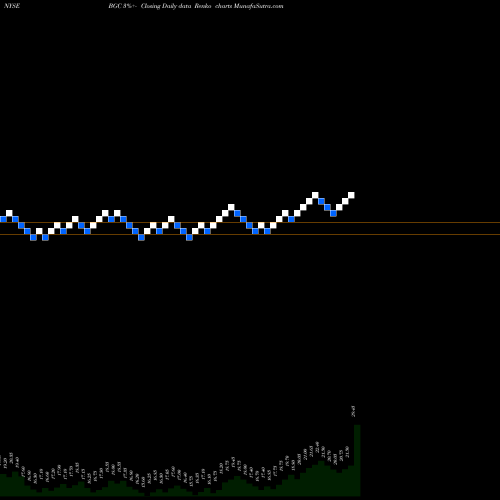
Task: Click the value label above the tallest volume bar
Action: point(353,411)
